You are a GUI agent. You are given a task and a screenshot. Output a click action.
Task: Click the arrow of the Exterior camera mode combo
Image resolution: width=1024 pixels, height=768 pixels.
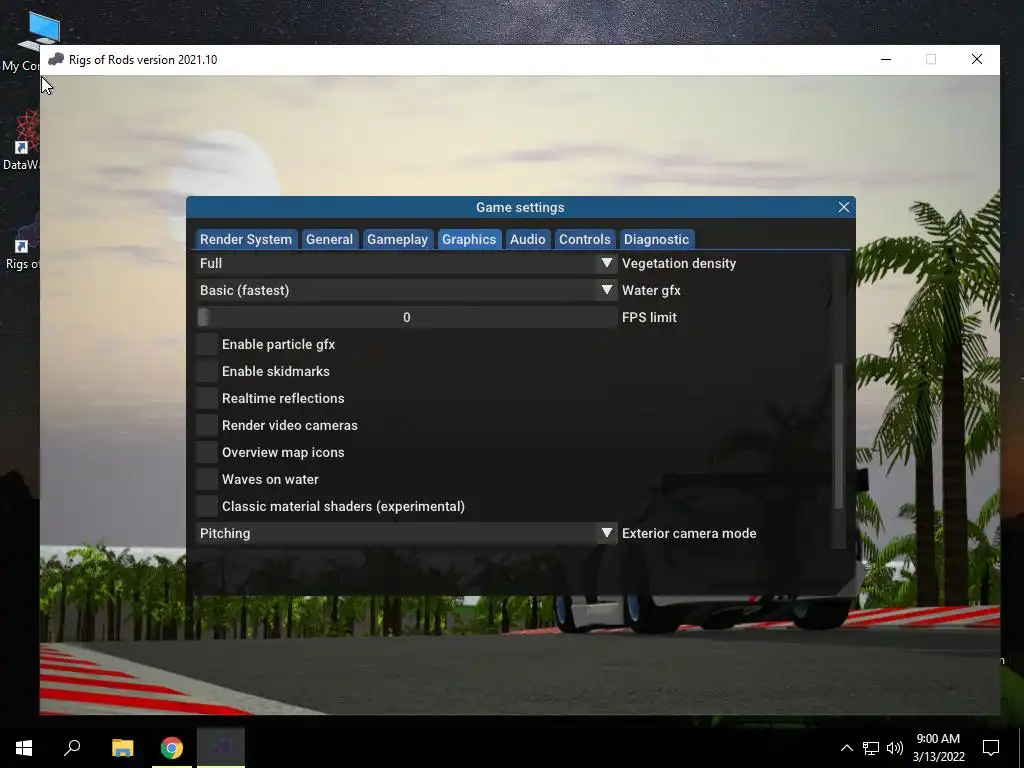[607, 533]
